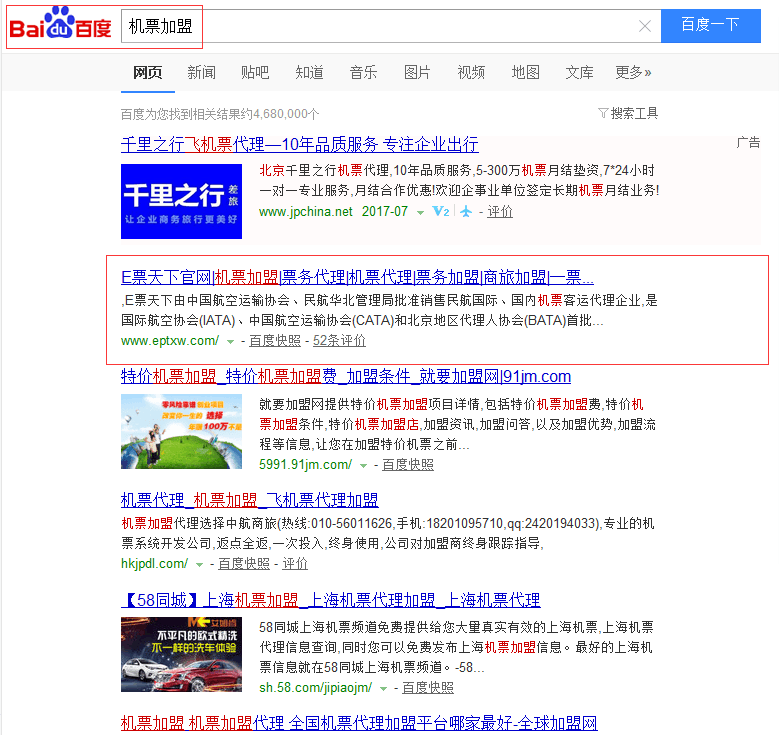
Task: View 52条评价 for eptxw.com
Action: pos(339,341)
